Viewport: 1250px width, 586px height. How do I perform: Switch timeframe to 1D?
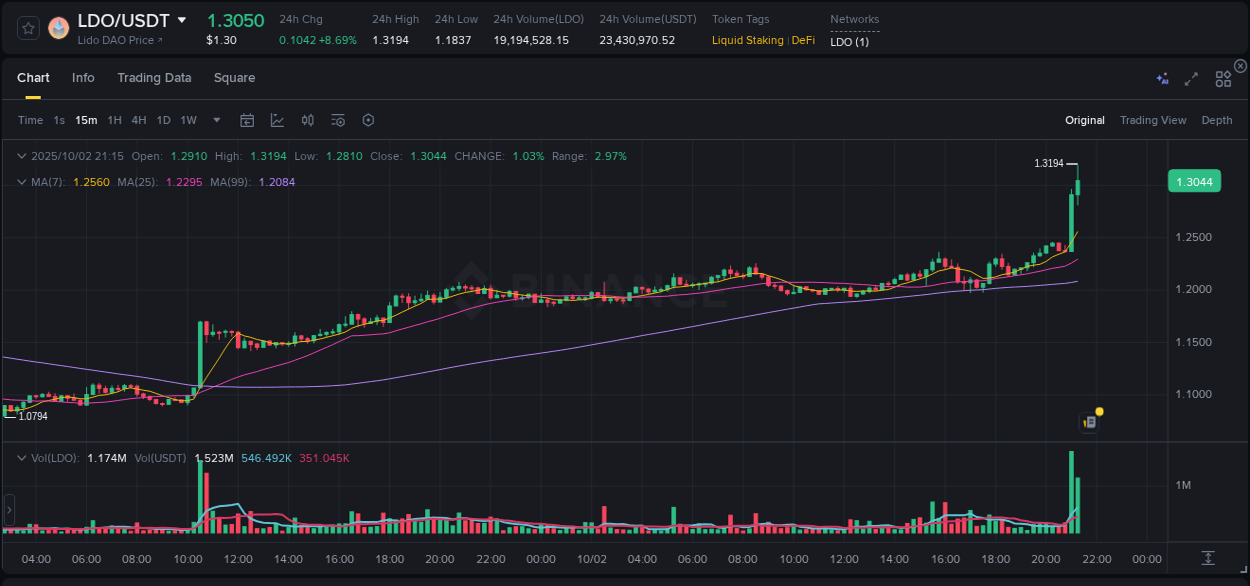pyautogui.click(x=163, y=119)
